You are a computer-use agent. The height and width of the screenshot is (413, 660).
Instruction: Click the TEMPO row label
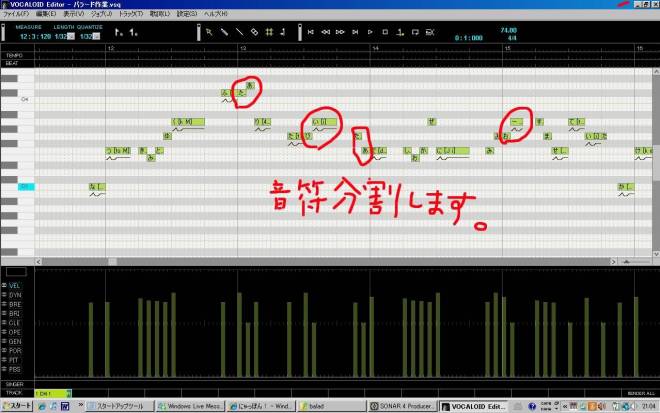pos(14,56)
